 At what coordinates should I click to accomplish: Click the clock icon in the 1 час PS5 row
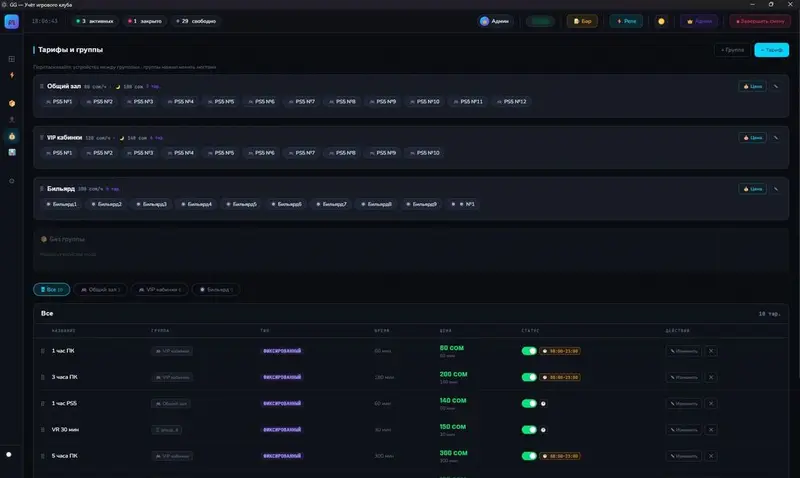pyautogui.click(x=543, y=404)
